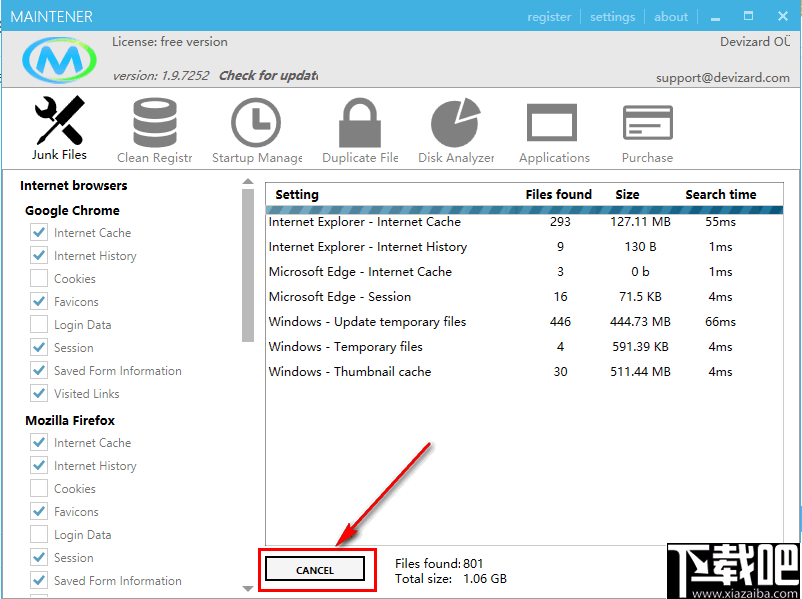Open the settings menu item
Image resolution: width=802 pixels, height=599 pixels.
coord(612,17)
